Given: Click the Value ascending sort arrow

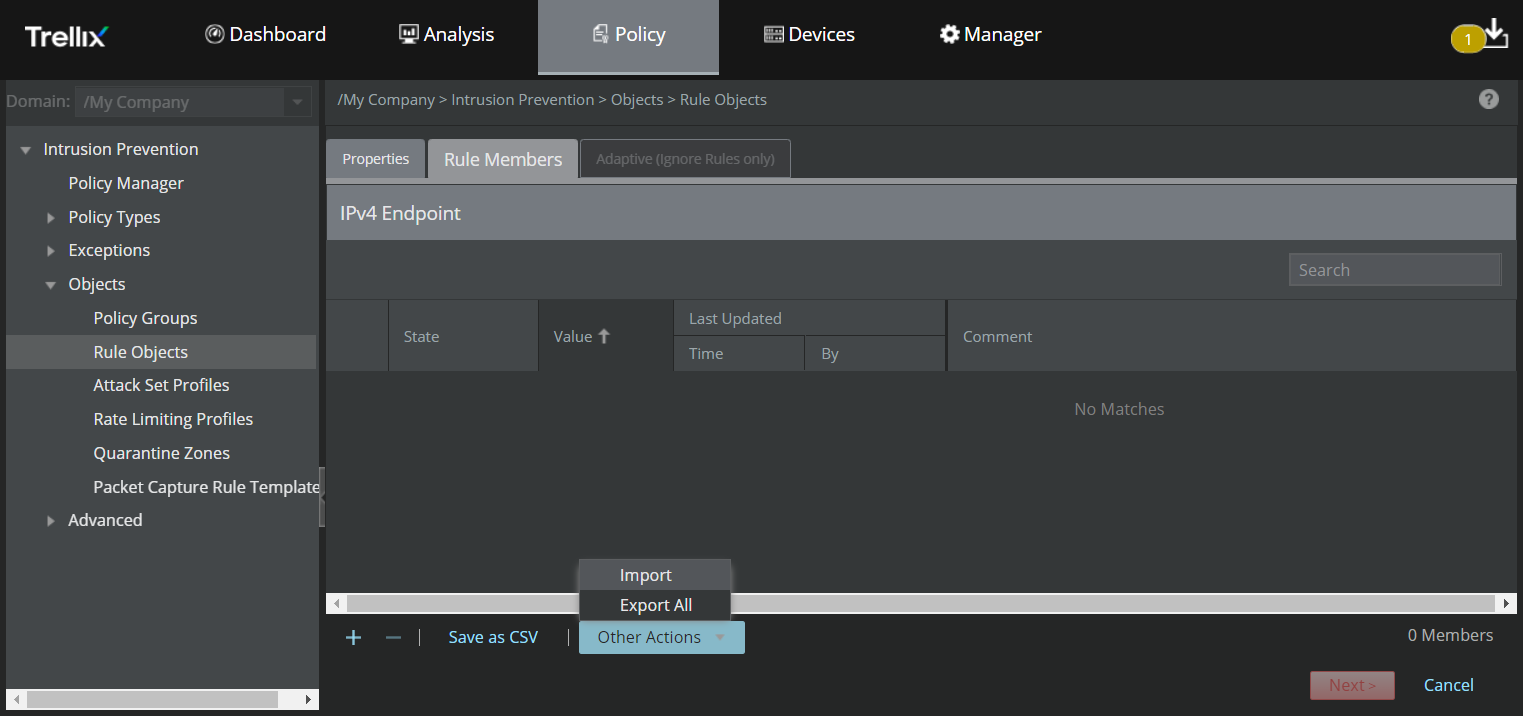Looking at the screenshot, I should click(603, 336).
